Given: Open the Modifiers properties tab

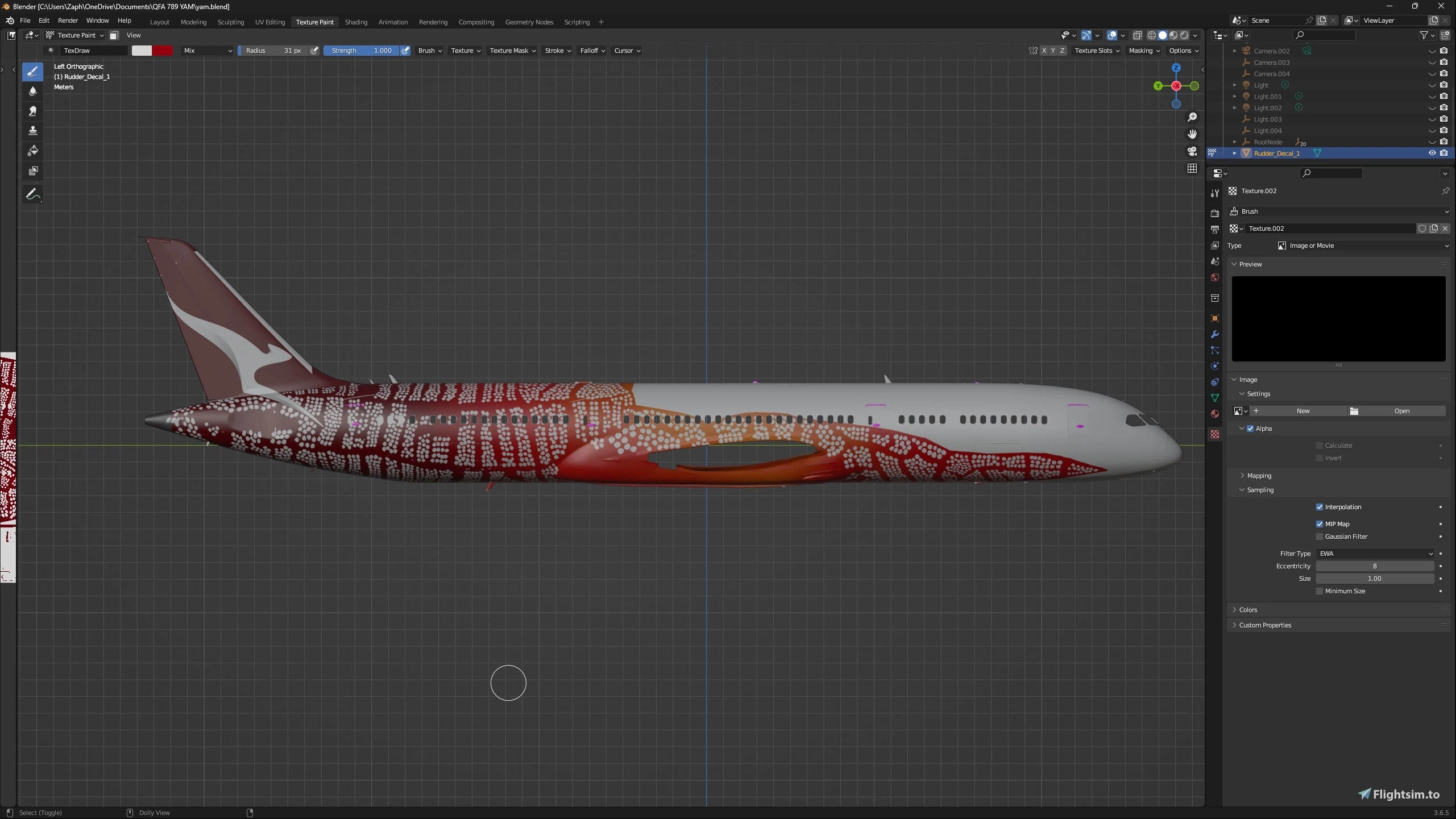Looking at the screenshot, I should coord(1214,334).
